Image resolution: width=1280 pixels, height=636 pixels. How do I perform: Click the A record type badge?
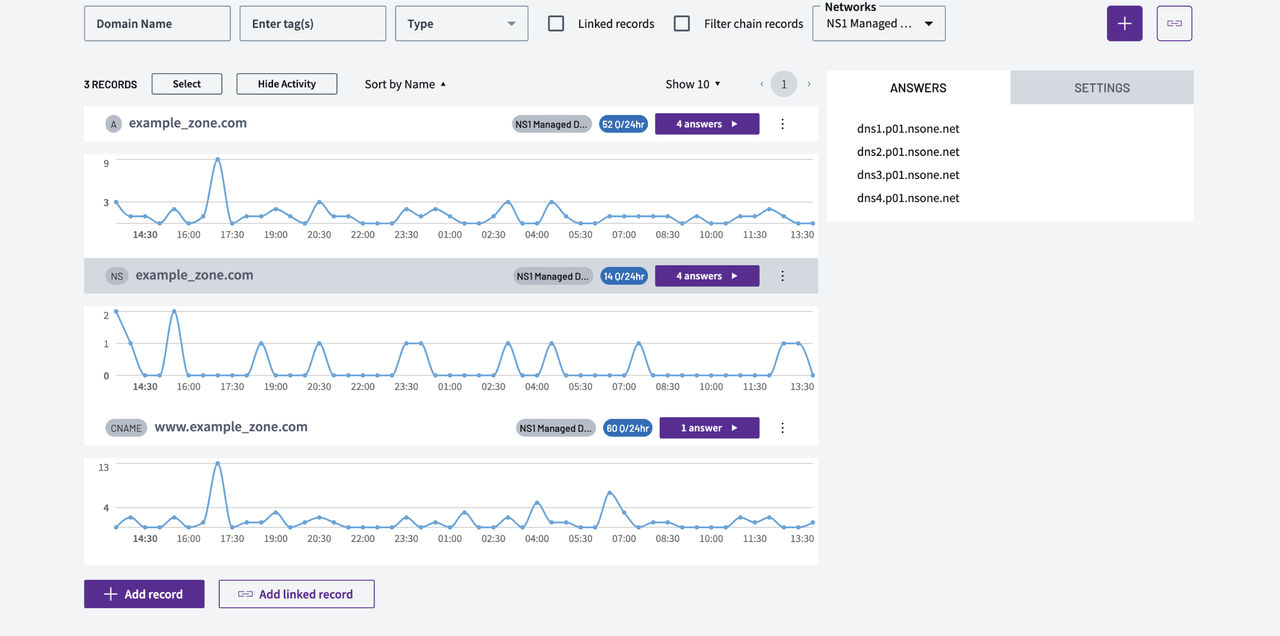coord(114,124)
